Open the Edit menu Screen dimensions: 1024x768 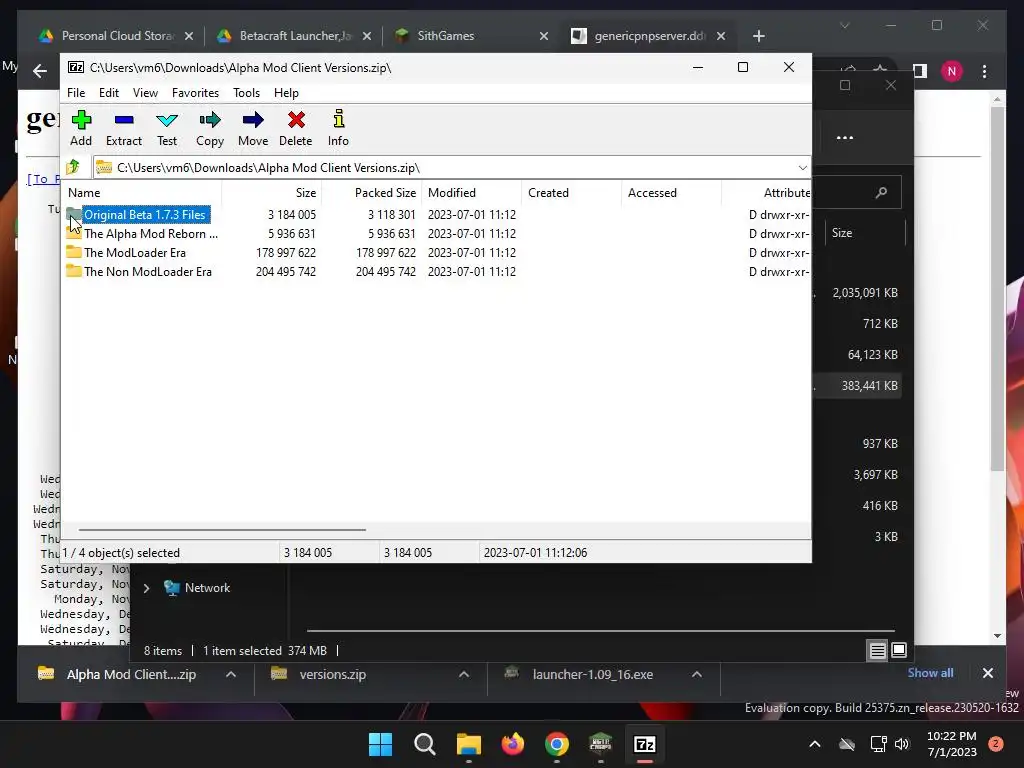[108, 93]
